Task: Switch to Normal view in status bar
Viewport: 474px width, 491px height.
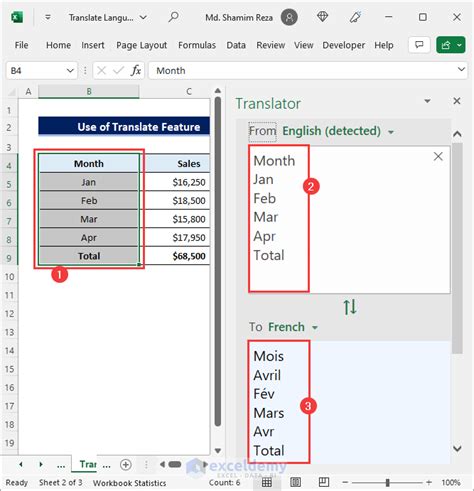Action: (x=267, y=482)
